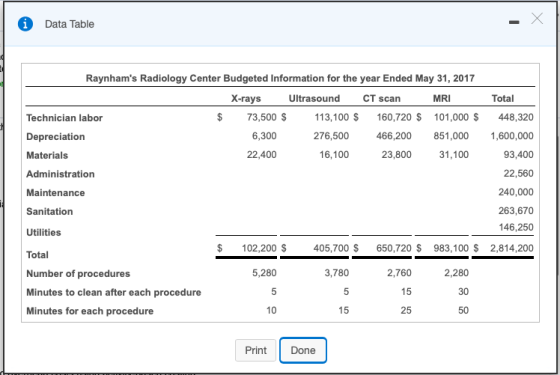Click Ultrasound total cost 405,700
Screen dimensions: 560x375
click(331, 248)
